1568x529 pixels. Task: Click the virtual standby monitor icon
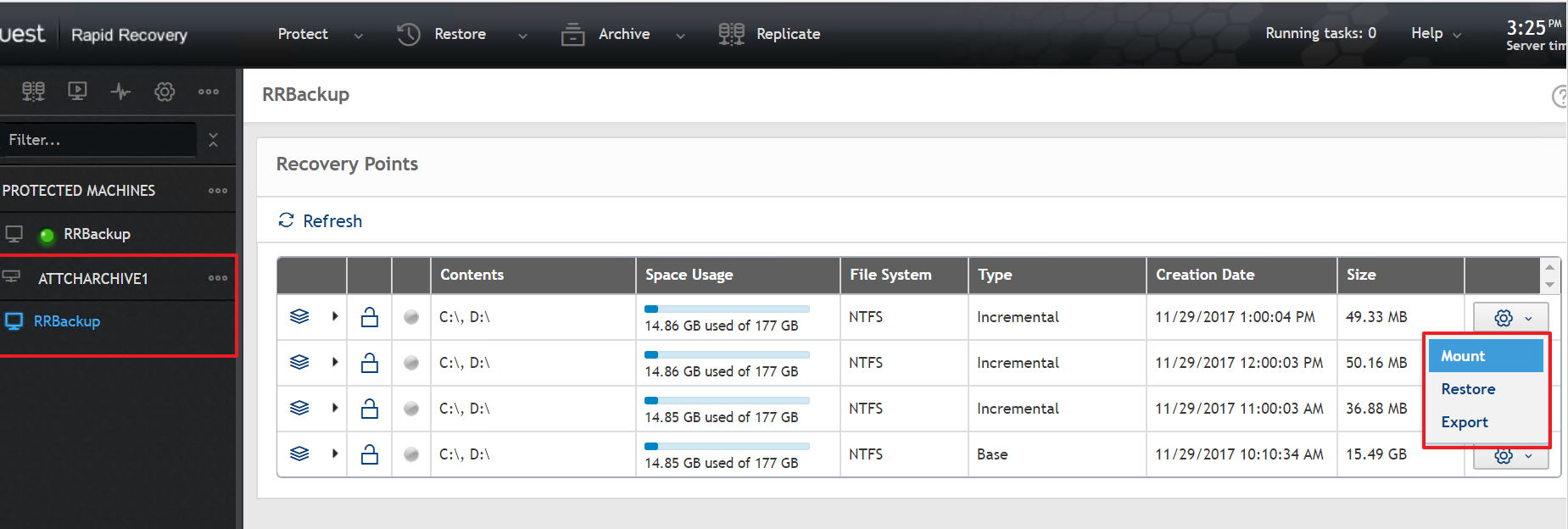(77, 92)
